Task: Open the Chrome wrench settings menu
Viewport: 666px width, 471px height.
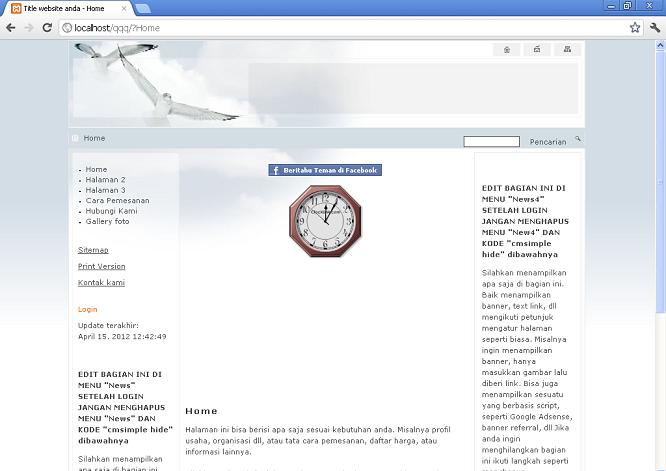Action: pos(655,28)
